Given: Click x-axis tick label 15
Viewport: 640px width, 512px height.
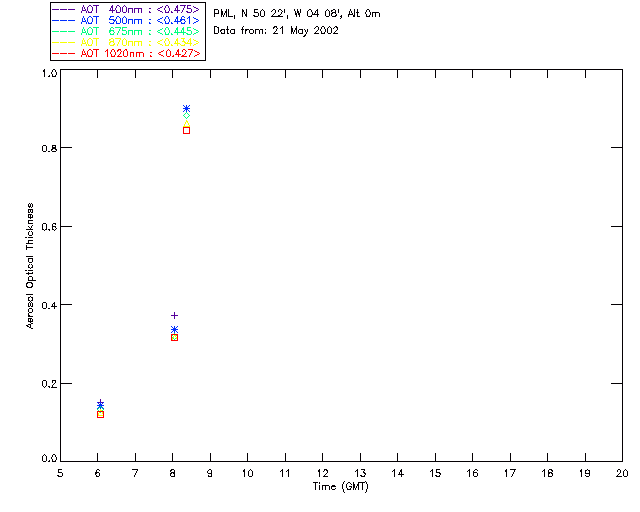Looking at the screenshot, I should tap(435, 473).
